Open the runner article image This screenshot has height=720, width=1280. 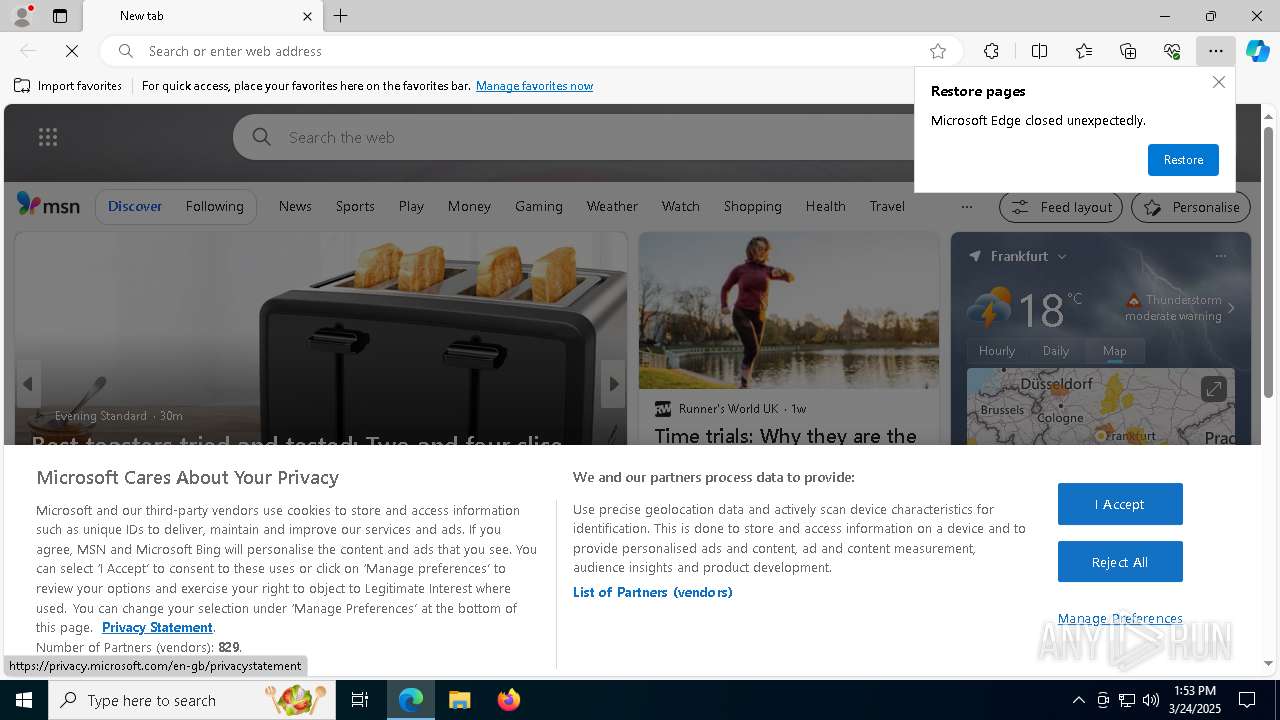(x=789, y=310)
